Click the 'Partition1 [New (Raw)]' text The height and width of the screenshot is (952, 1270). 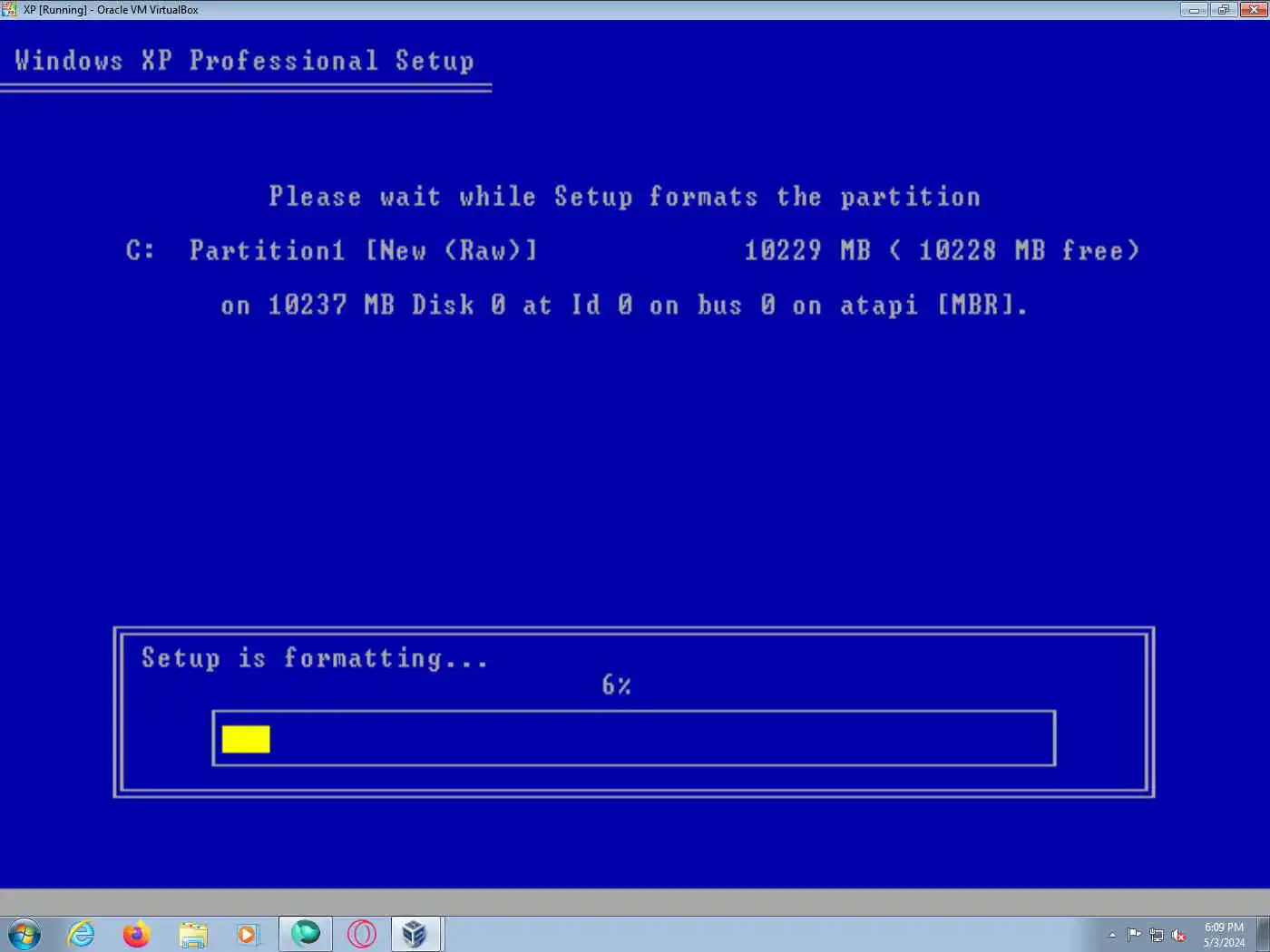point(363,251)
